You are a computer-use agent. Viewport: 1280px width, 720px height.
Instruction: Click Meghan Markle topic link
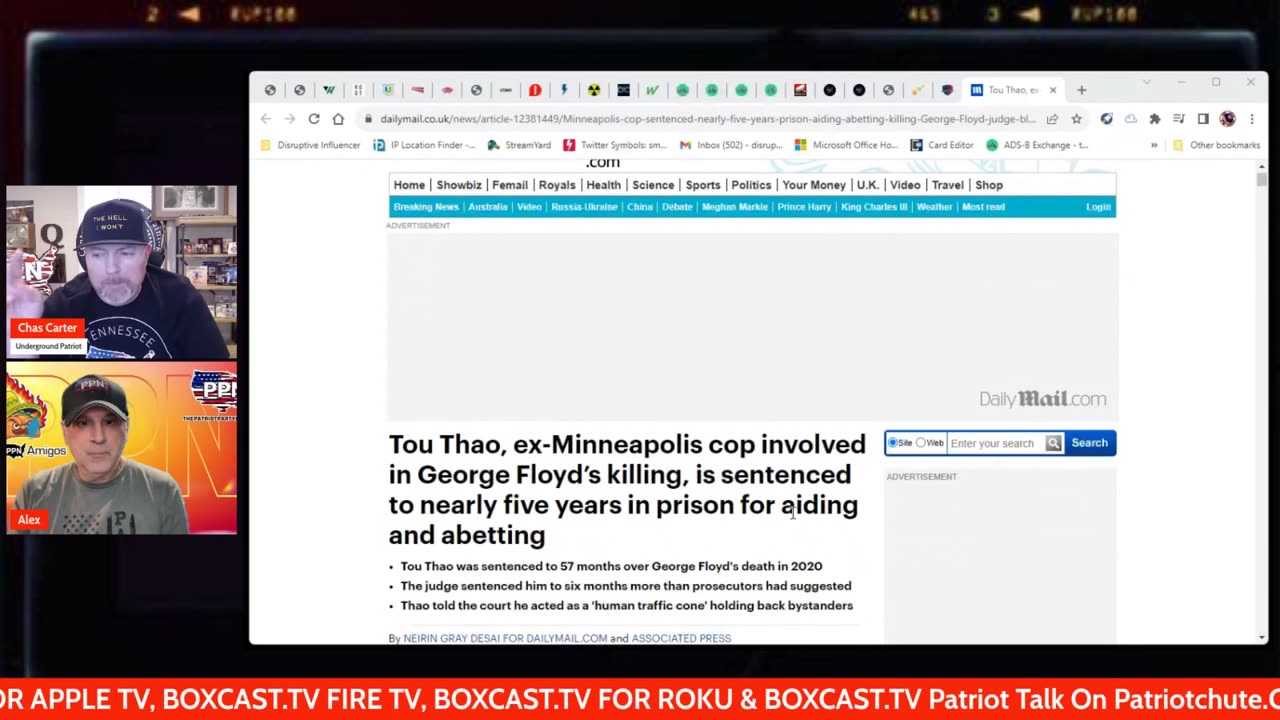tap(735, 207)
